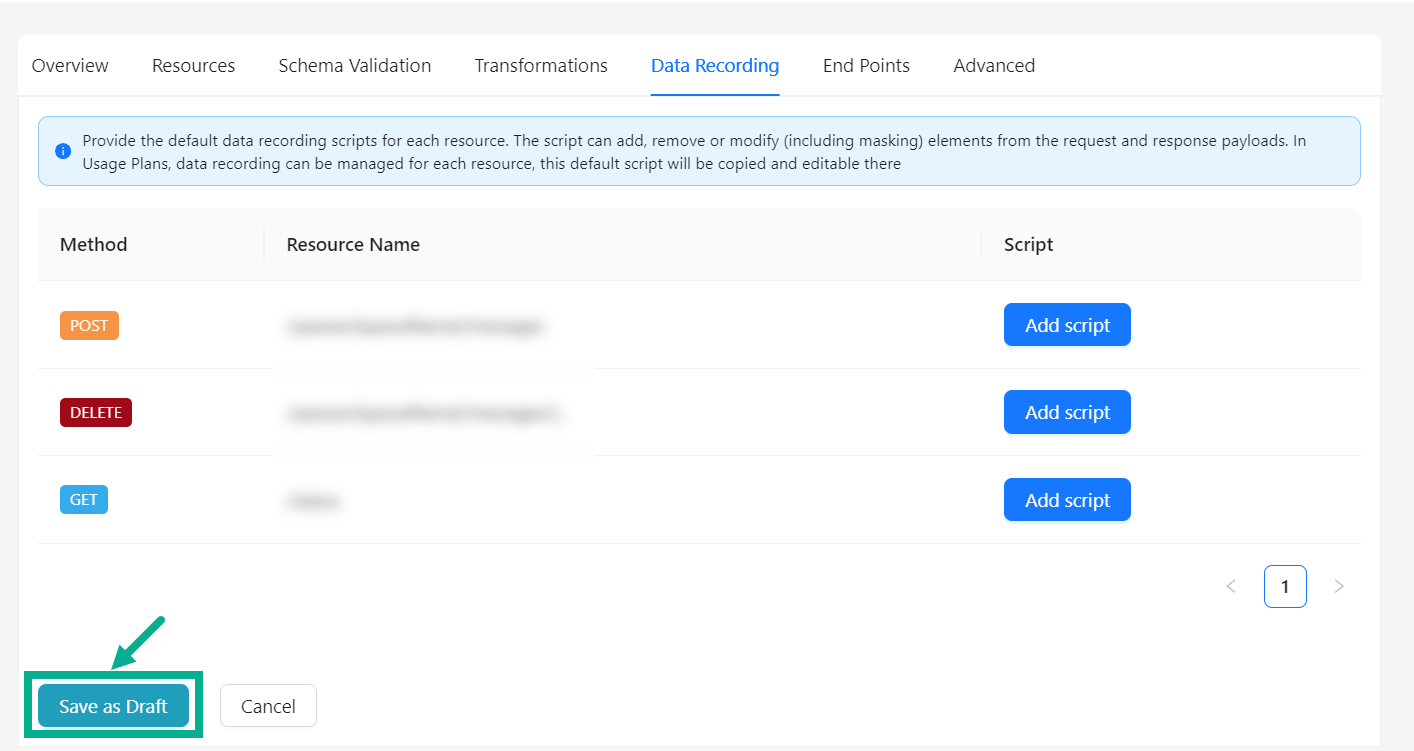Image resolution: width=1414 pixels, height=751 pixels.
Task: Click the orange POST method badge
Action: 89,325
